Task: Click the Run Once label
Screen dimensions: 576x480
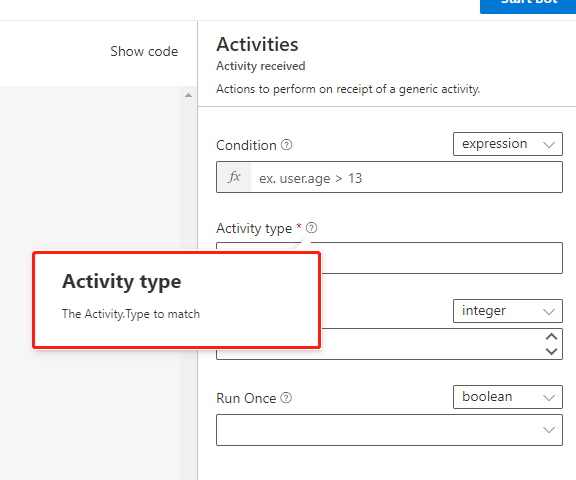Action: [x=246, y=398]
